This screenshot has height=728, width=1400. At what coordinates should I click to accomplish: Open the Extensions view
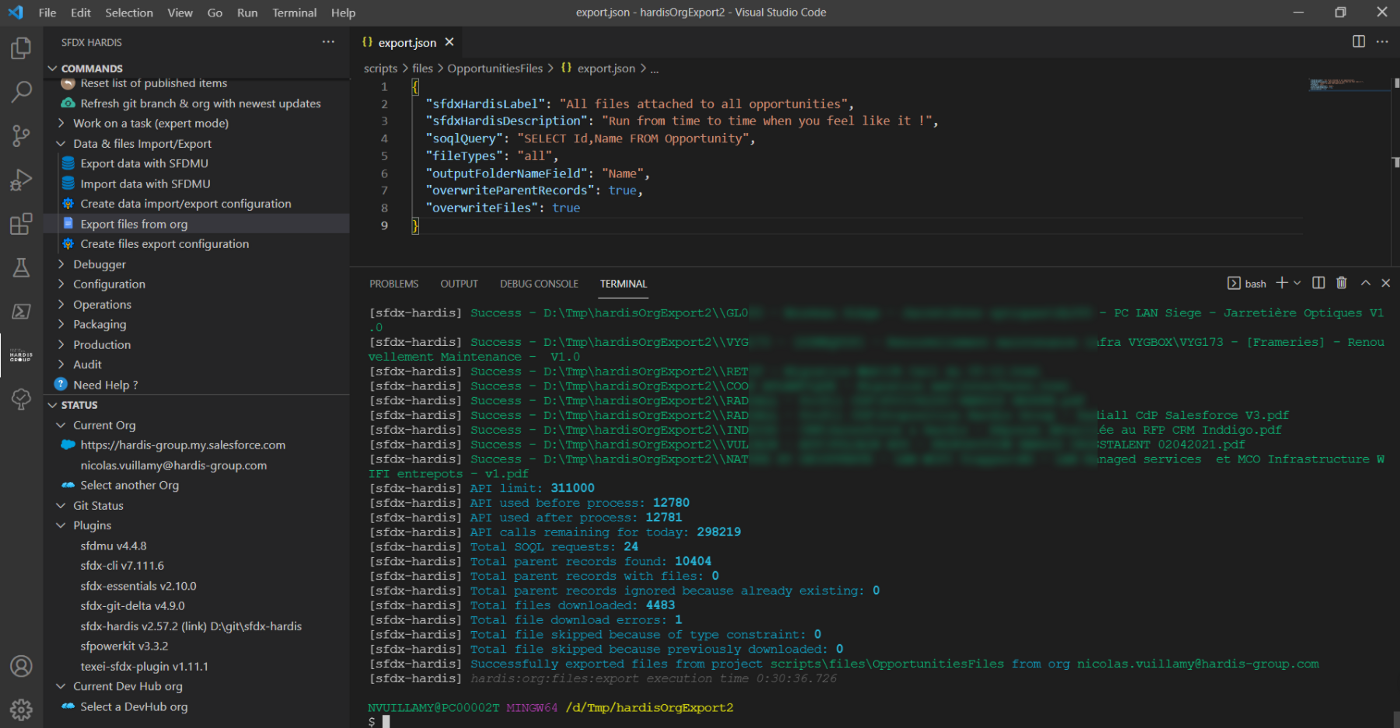click(21, 224)
